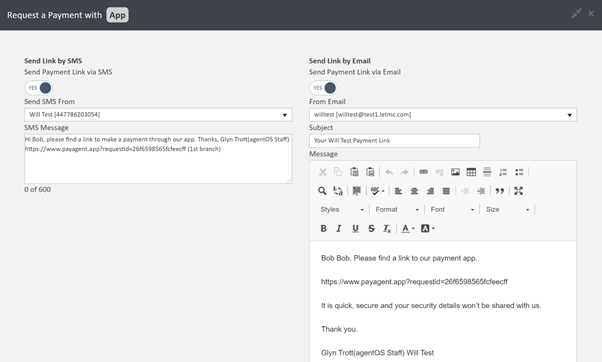Open the Size dropdown
602x362 pixels.
[508, 210]
